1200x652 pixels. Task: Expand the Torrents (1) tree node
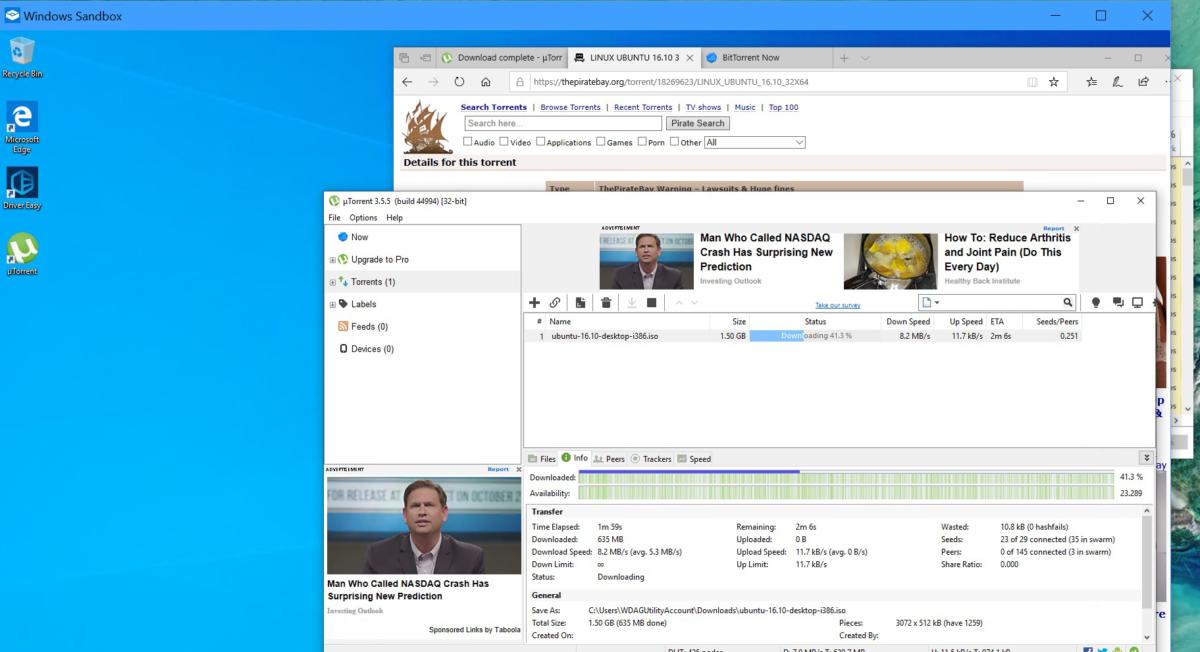tap(333, 282)
